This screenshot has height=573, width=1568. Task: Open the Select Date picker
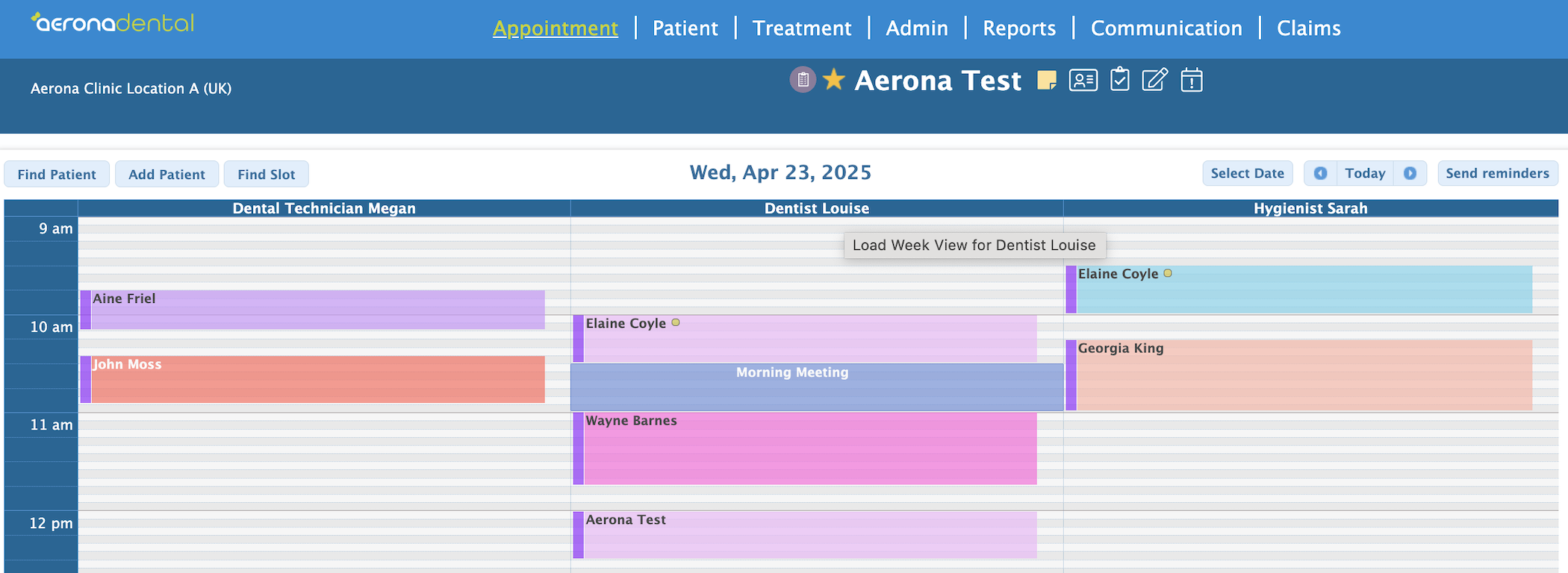pos(1247,173)
